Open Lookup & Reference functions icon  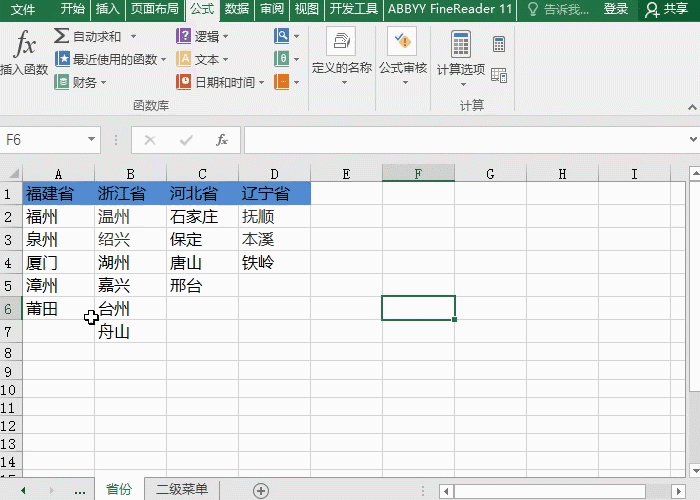click(282, 36)
